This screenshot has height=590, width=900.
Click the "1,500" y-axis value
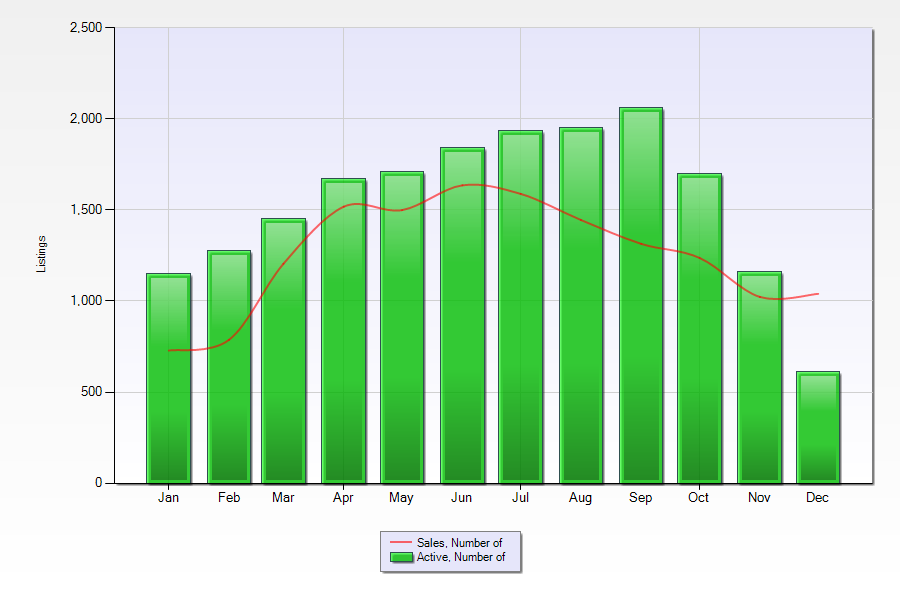[86, 210]
